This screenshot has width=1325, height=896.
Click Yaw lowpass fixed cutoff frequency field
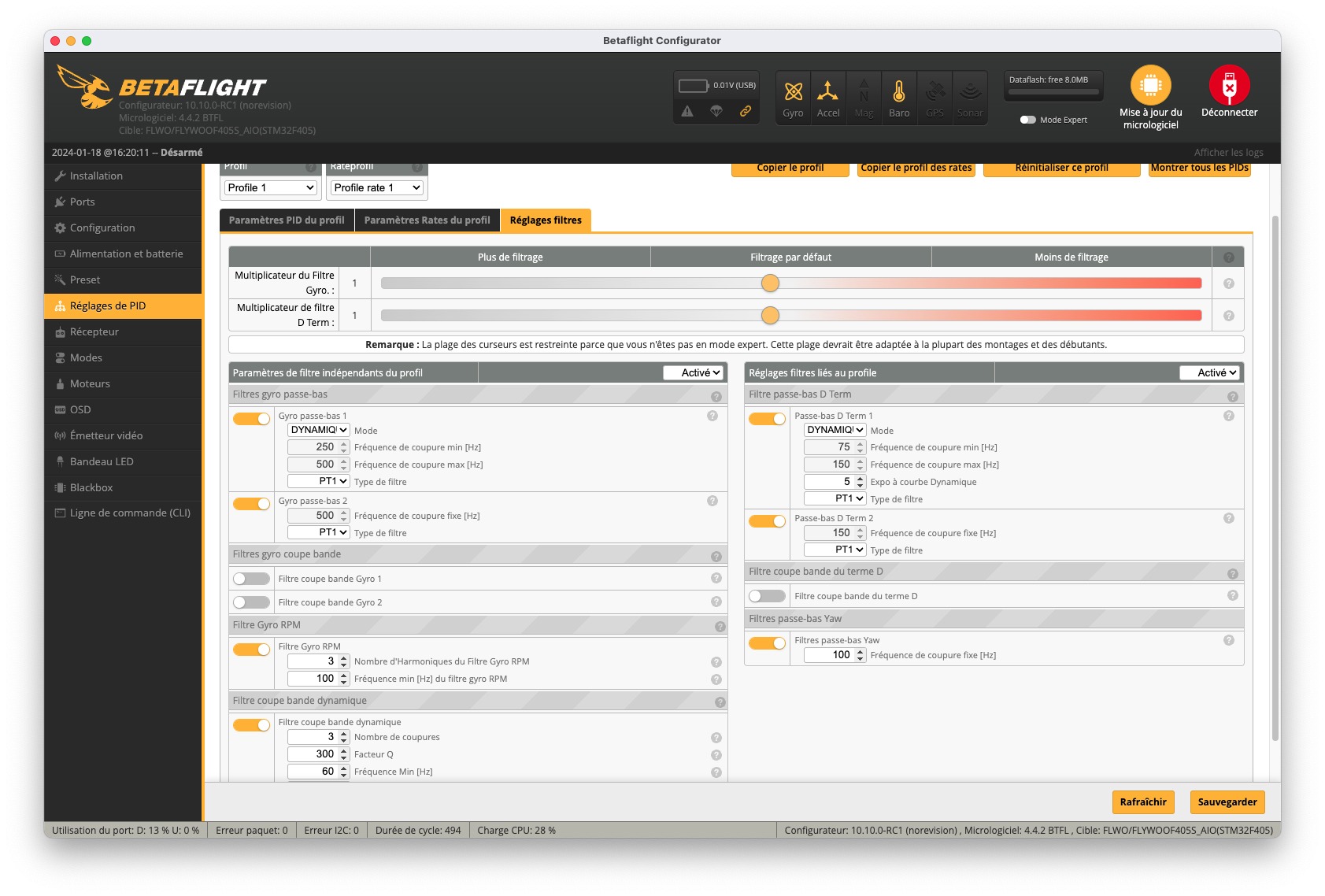[x=835, y=655]
